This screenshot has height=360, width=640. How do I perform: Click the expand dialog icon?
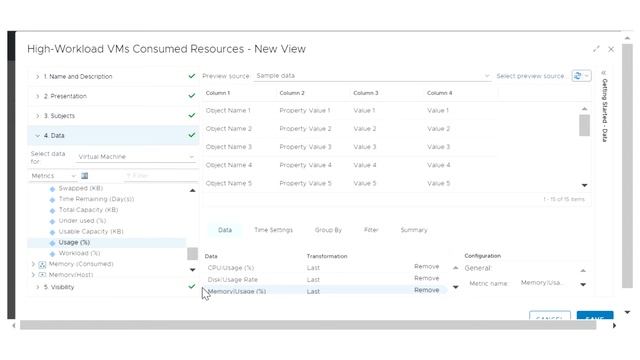(596, 49)
